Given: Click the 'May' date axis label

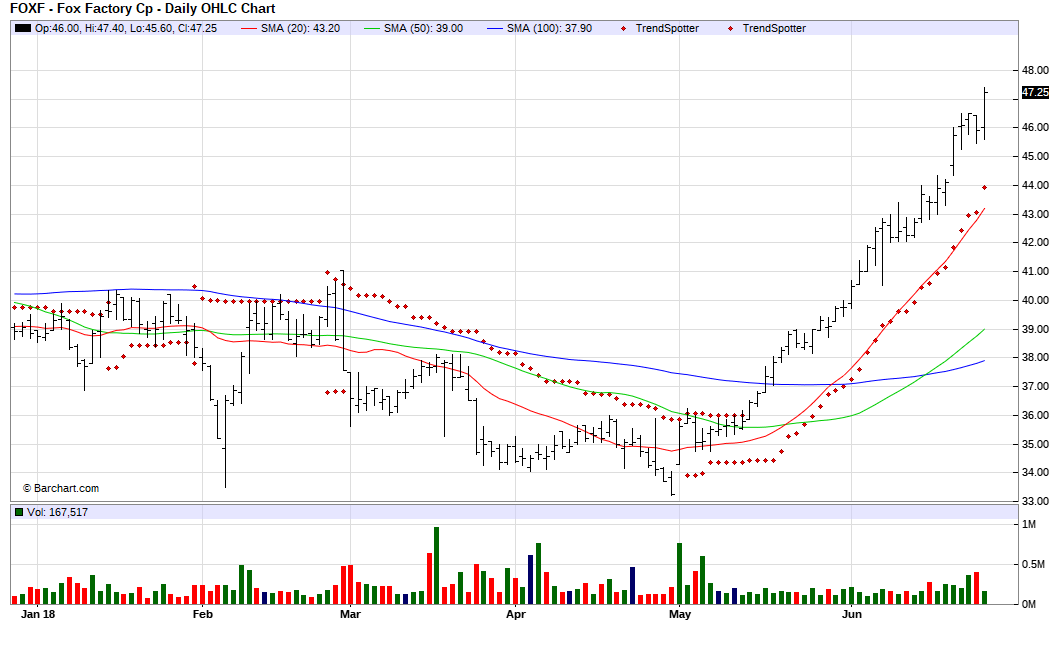Looking at the screenshot, I should (x=680, y=614).
